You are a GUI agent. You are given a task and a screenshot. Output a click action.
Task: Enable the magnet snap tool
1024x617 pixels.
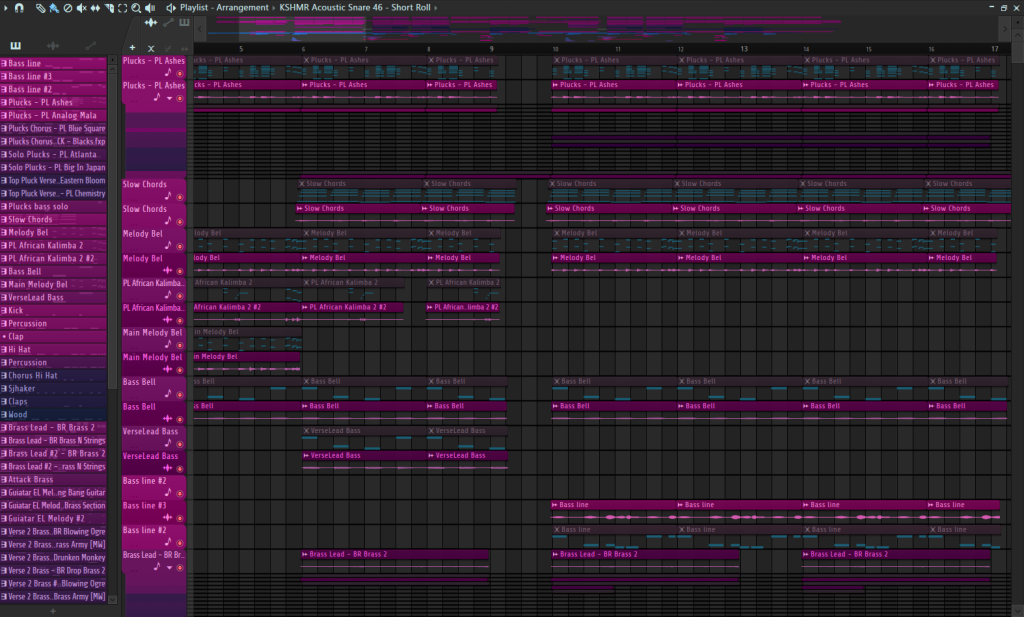click(x=19, y=8)
